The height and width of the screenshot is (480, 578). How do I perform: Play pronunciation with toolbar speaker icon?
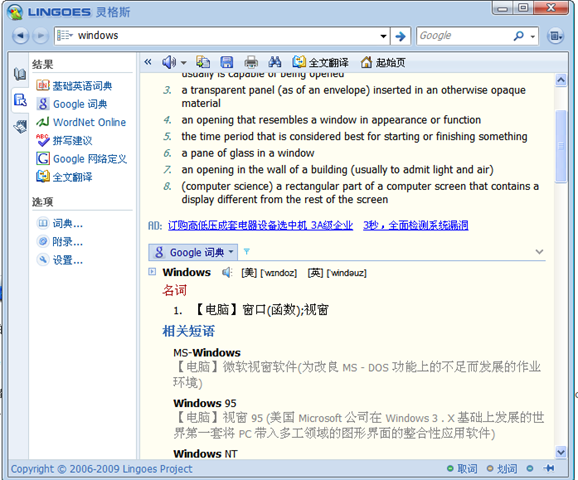[169, 62]
